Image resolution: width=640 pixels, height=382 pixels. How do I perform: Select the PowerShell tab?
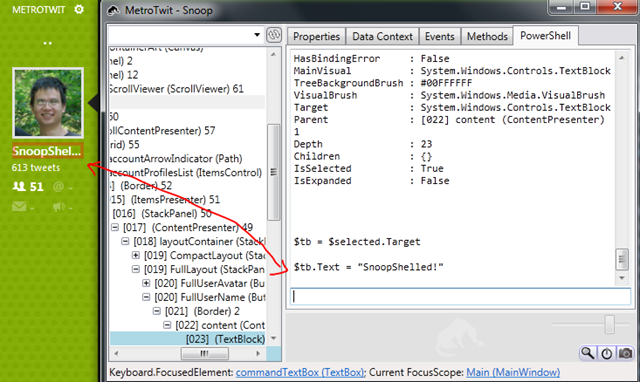point(545,36)
